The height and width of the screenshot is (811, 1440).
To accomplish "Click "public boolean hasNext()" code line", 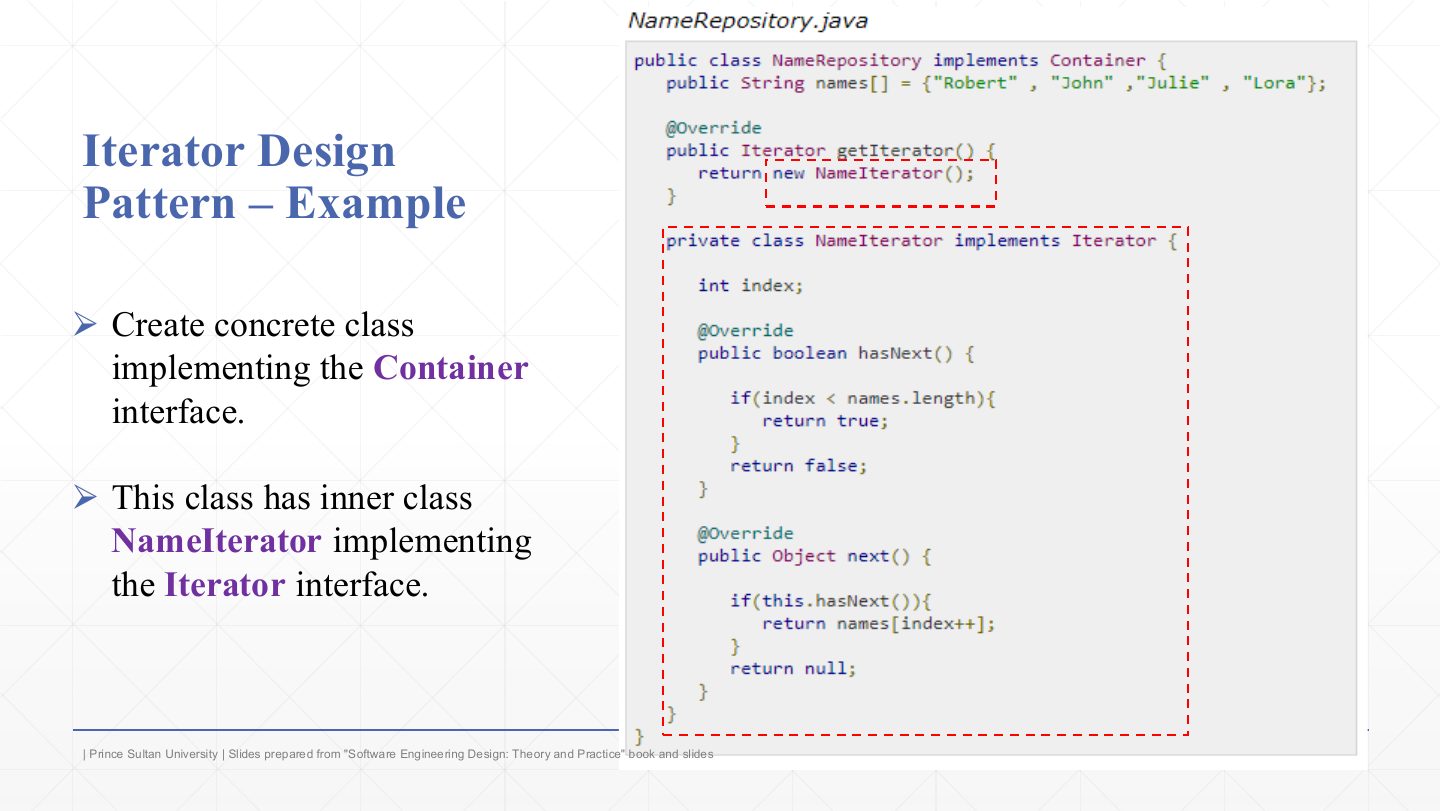I will (836, 354).
